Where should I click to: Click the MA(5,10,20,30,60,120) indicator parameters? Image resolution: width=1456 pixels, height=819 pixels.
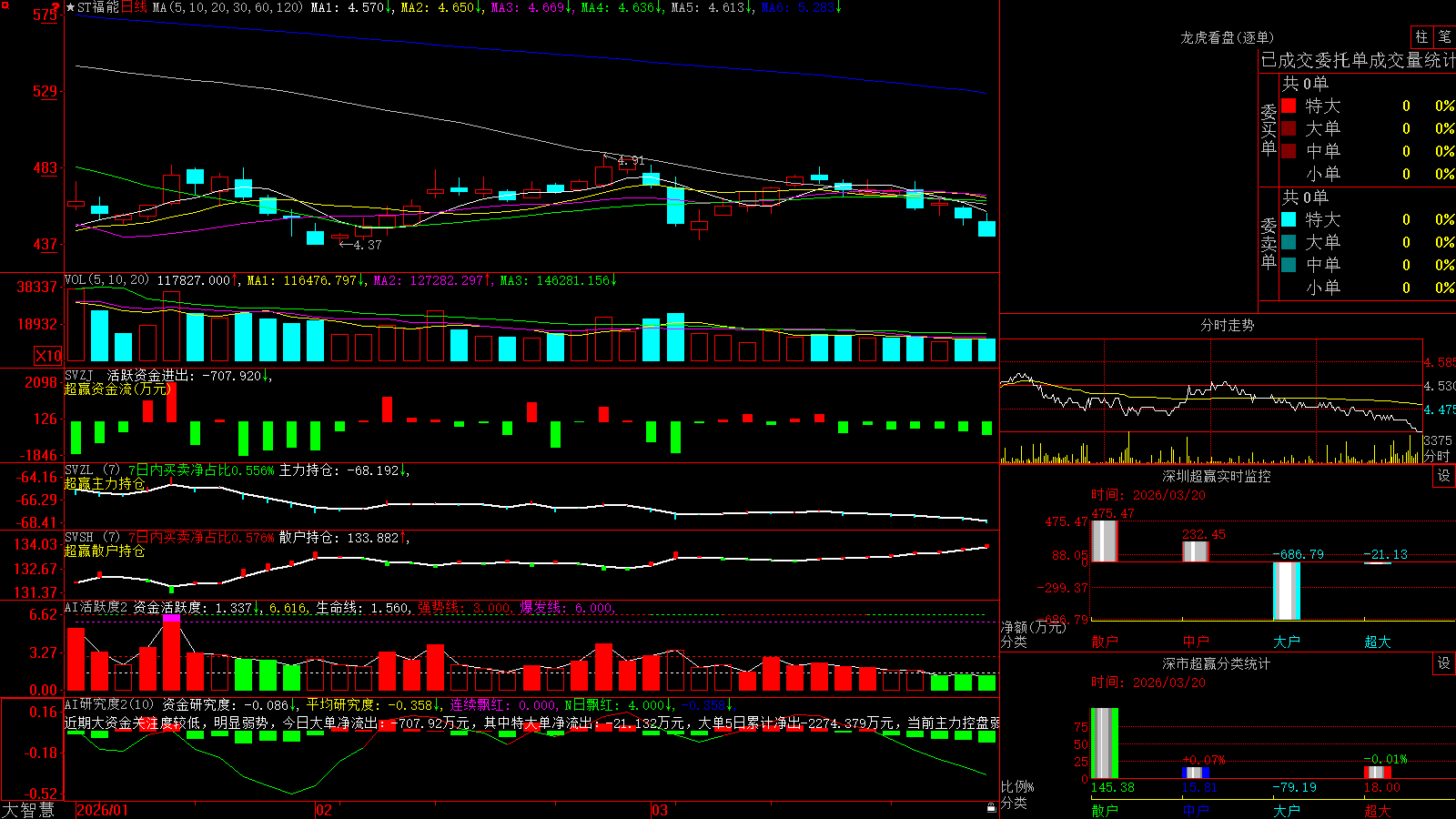click(227, 7)
